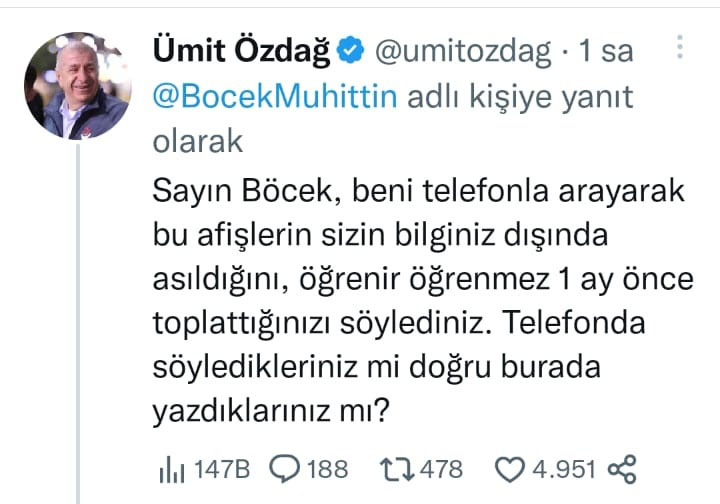
Task: Open the three-dot more options menu
Action: pos(680,48)
